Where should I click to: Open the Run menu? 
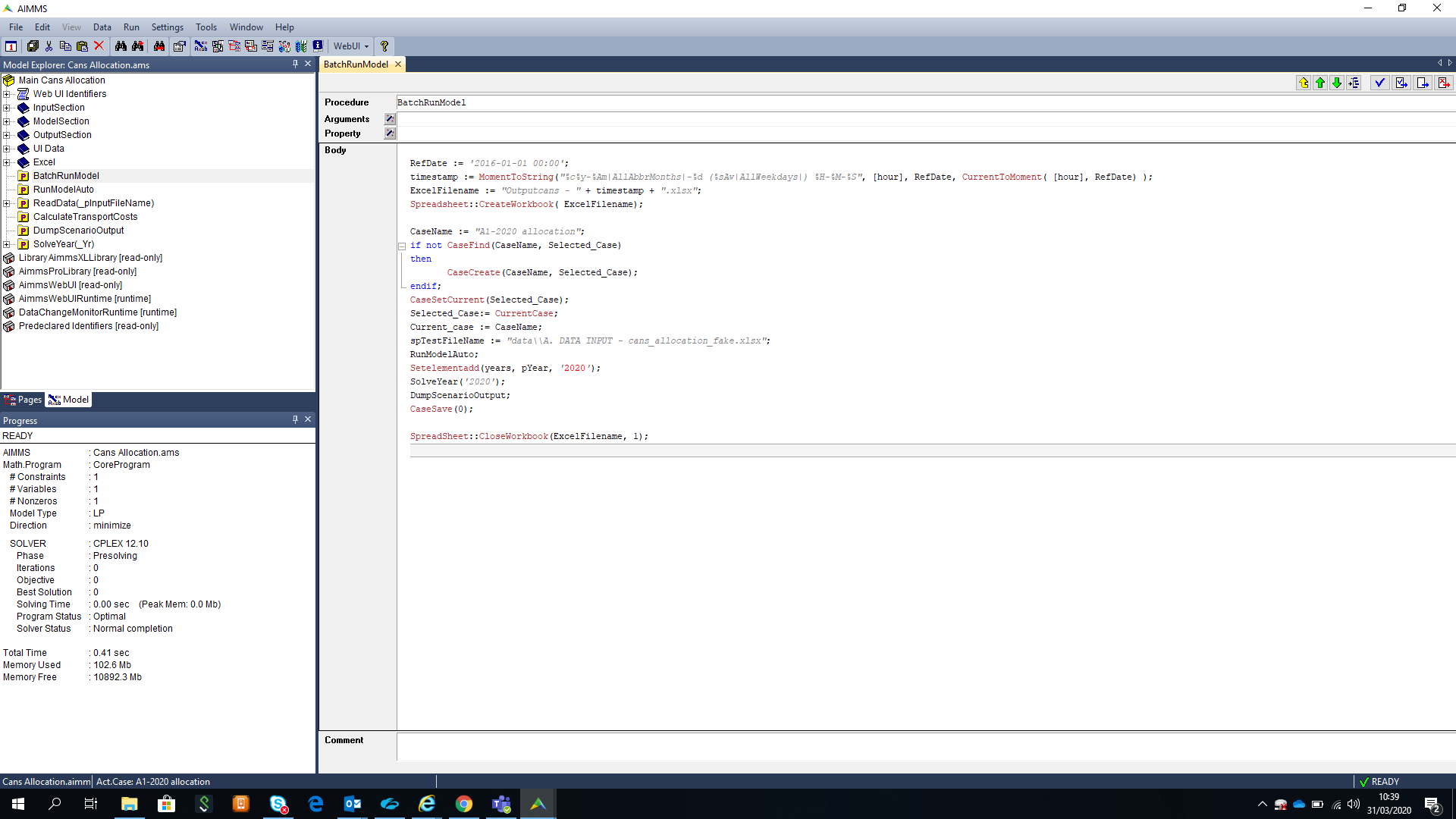click(132, 27)
